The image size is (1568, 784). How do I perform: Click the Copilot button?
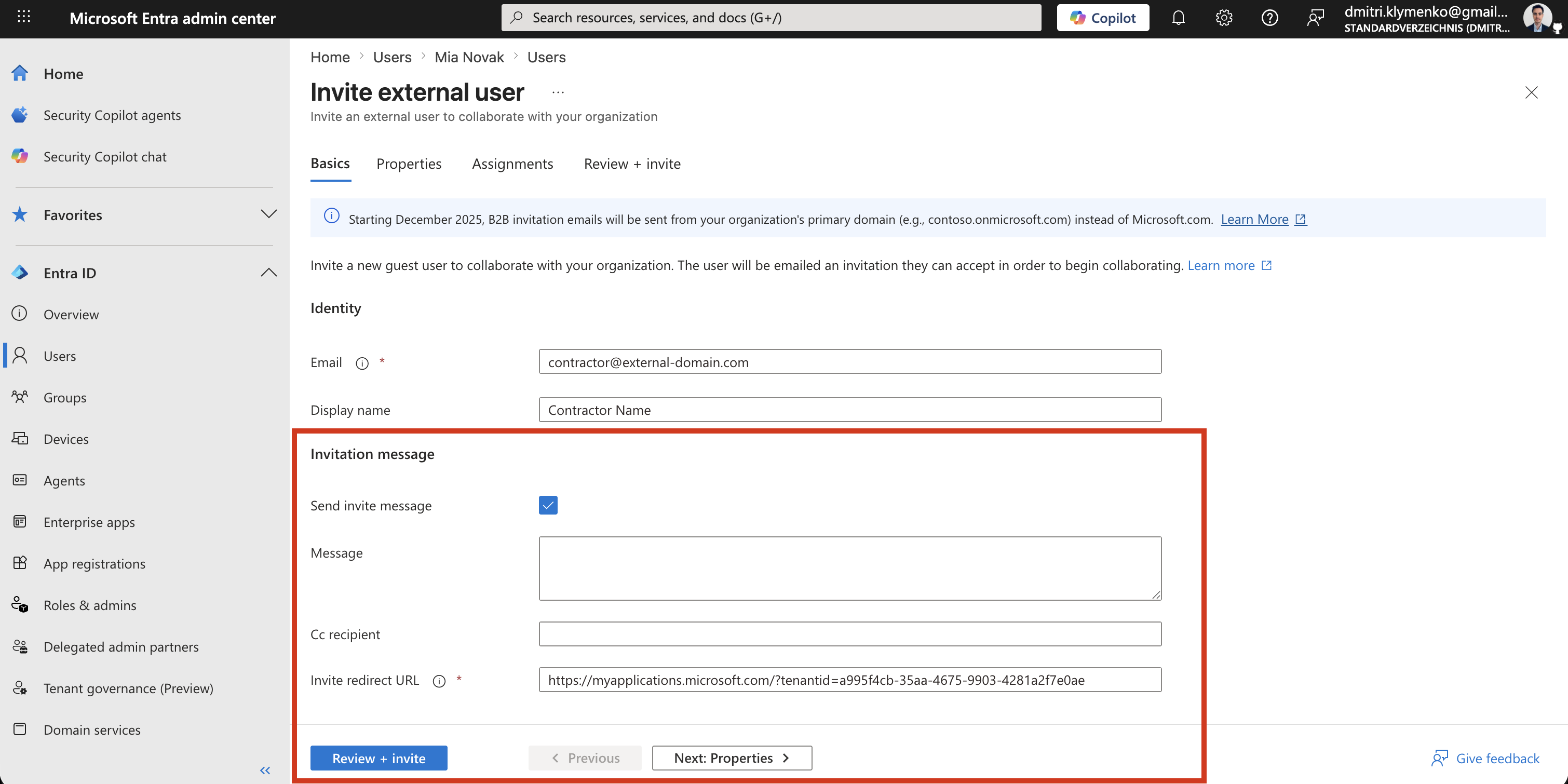pyautogui.click(x=1103, y=18)
